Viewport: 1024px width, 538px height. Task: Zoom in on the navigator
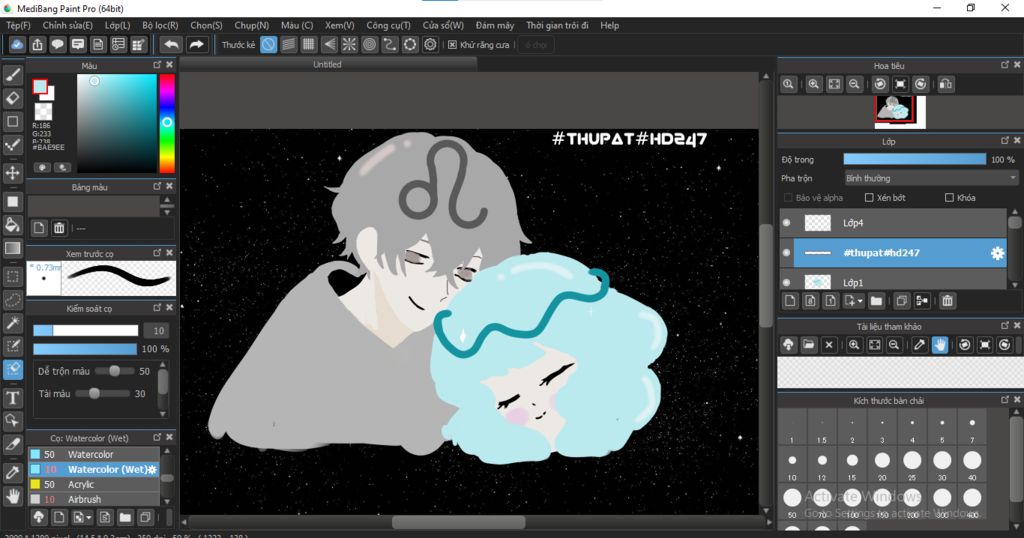pos(814,84)
